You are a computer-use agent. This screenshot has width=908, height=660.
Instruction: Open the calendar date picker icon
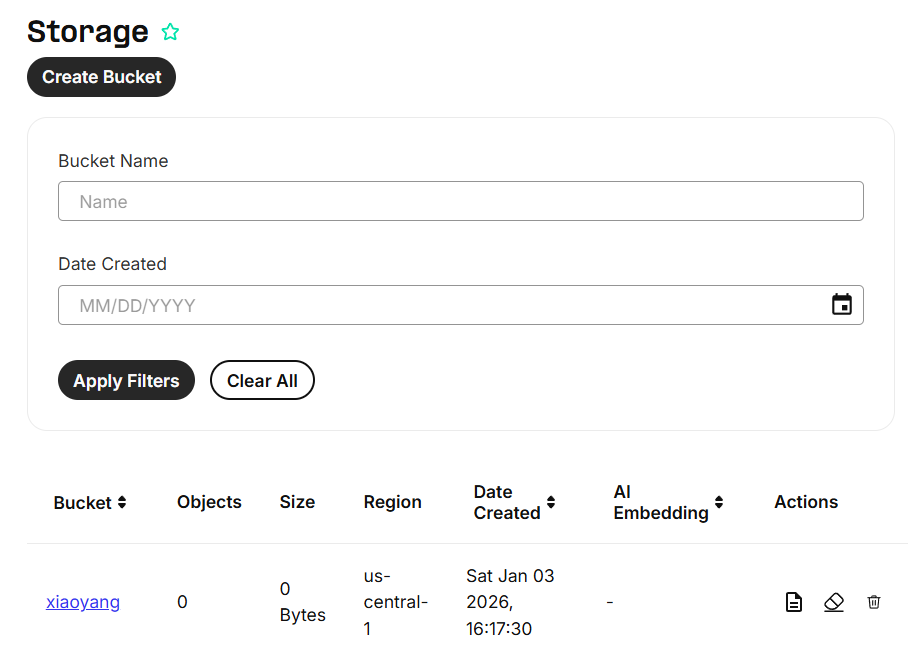pos(842,305)
